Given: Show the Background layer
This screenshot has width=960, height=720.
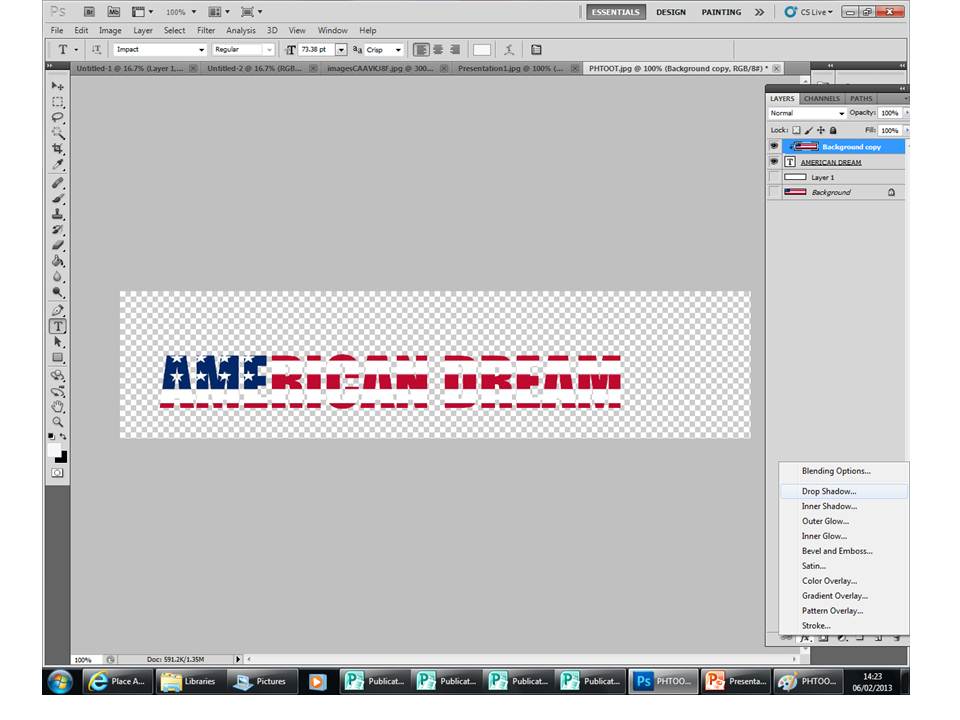Looking at the screenshot, I should [x=774, y=192].
